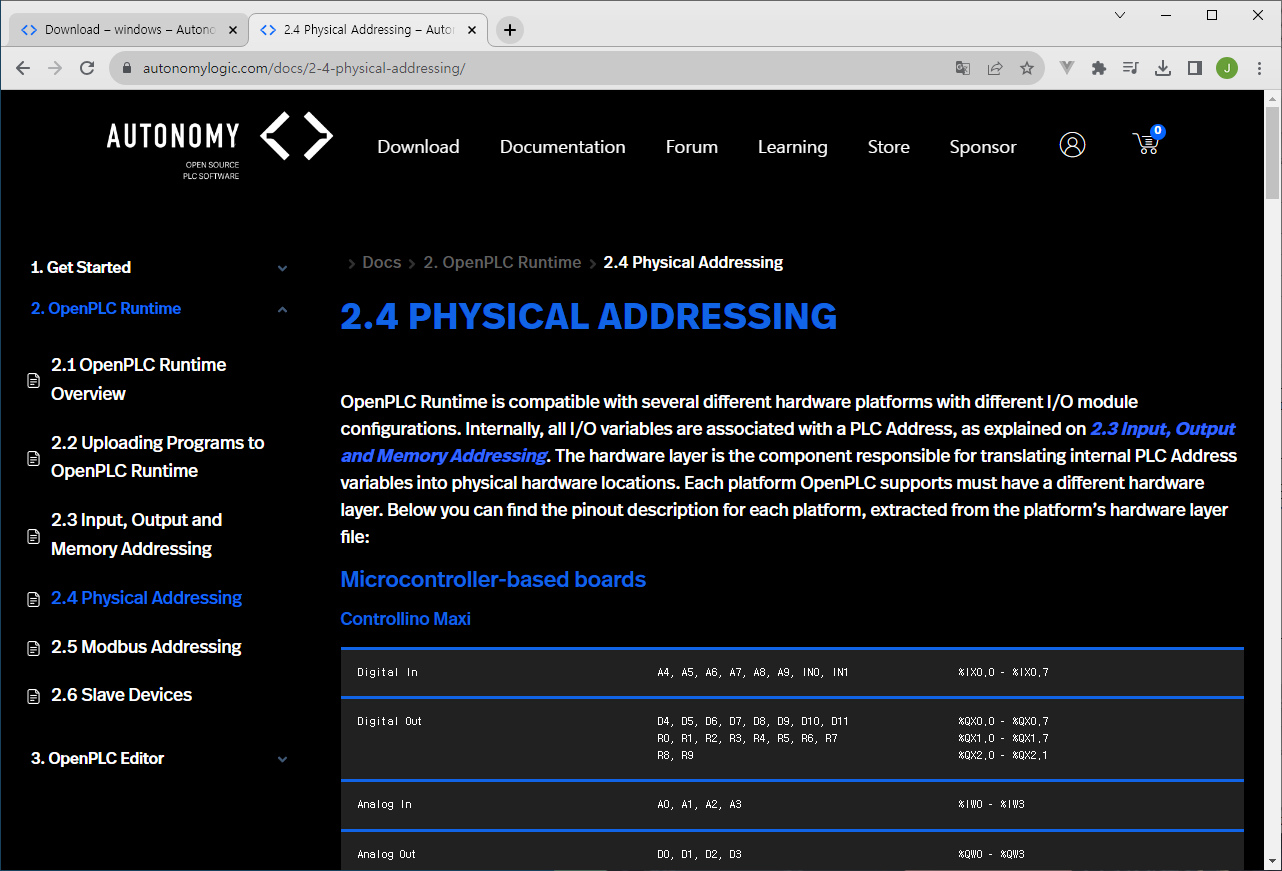Open 1. Get Started sidebar link
This screenshot has width=1282, height=871.
(x=81, y=267)
